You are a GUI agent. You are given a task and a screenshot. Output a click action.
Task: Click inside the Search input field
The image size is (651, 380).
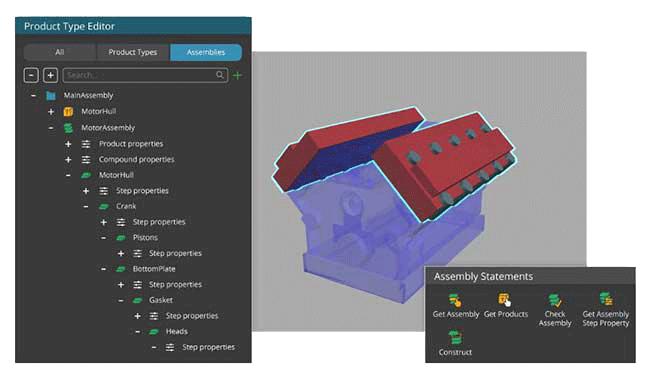140,75
